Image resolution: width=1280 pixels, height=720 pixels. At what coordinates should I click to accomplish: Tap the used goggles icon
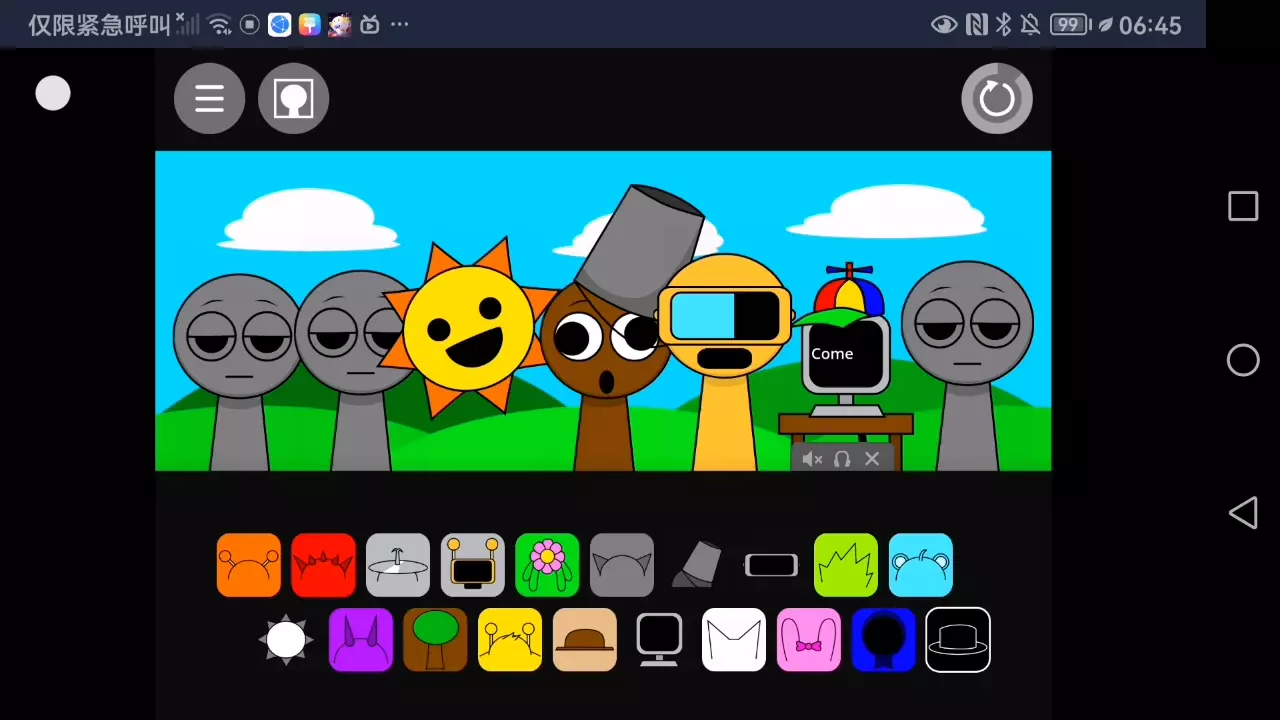(x=771, y=565)
